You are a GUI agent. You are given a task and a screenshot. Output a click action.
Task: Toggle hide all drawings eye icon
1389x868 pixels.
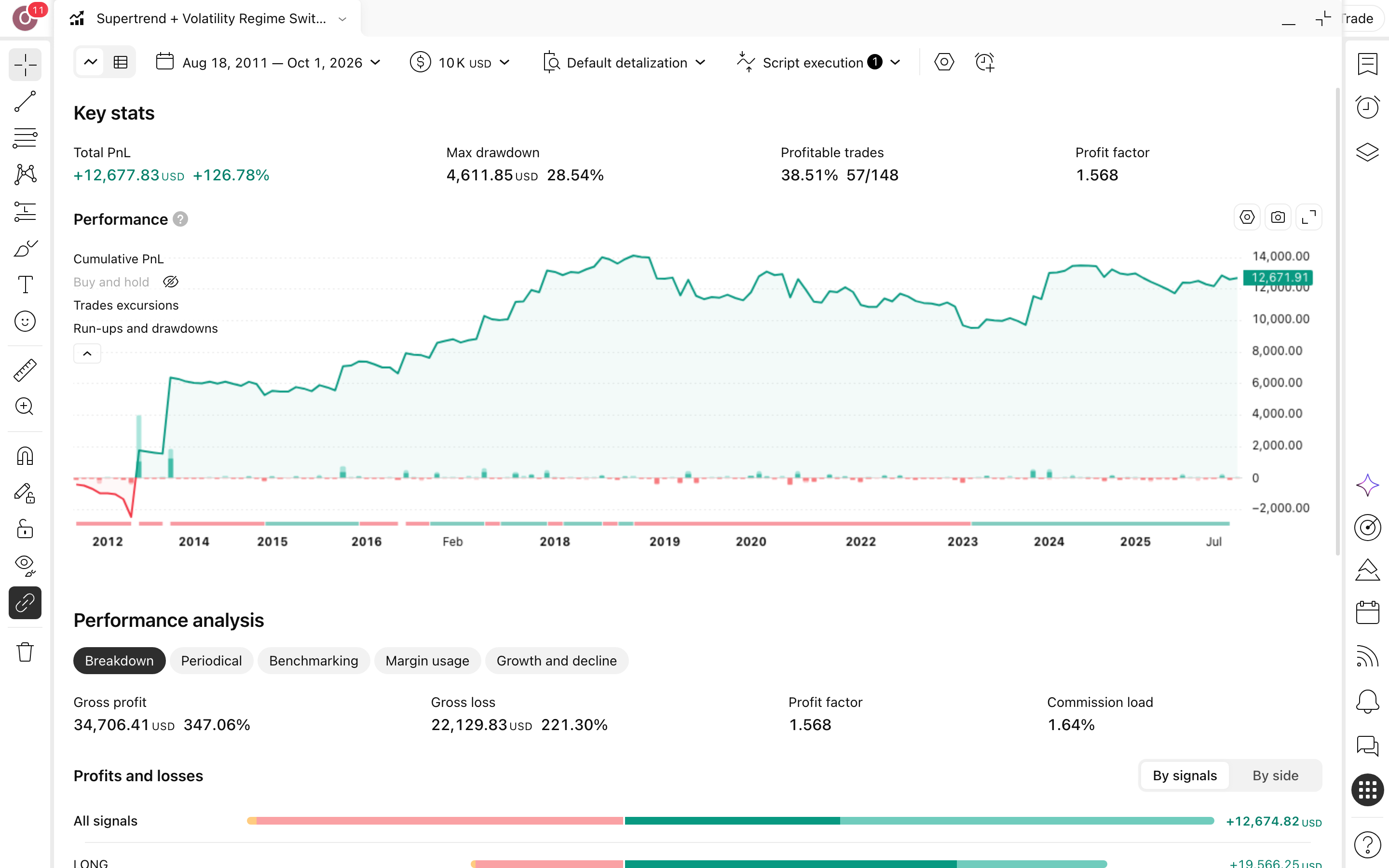tap(25, 566)
